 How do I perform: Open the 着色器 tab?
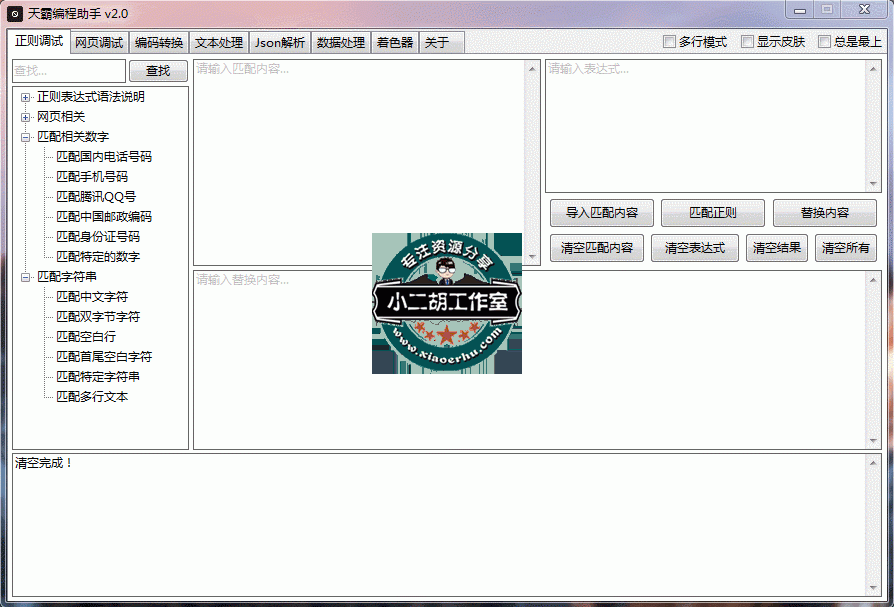(394, 43)
